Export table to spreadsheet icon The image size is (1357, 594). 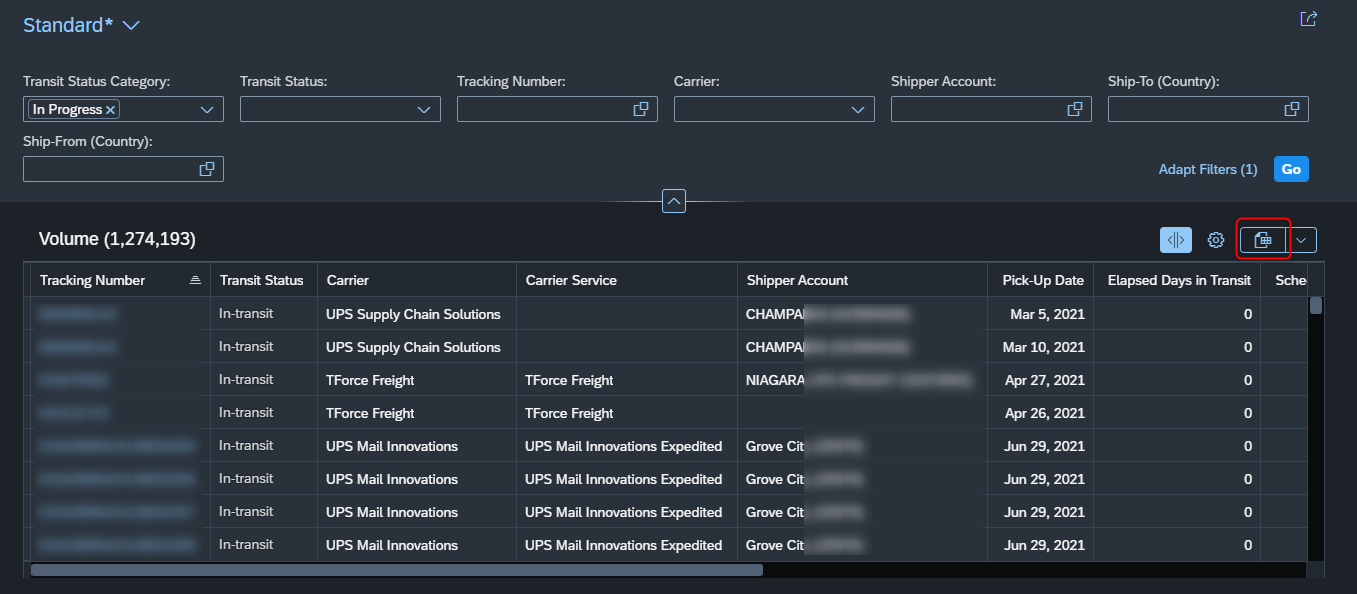pyautogui.click(x=1263, y=240)
